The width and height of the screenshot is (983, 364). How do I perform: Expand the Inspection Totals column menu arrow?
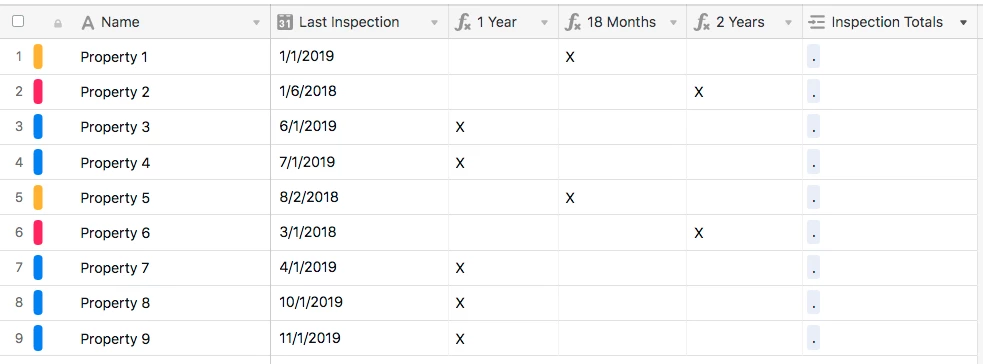(964, 23)
